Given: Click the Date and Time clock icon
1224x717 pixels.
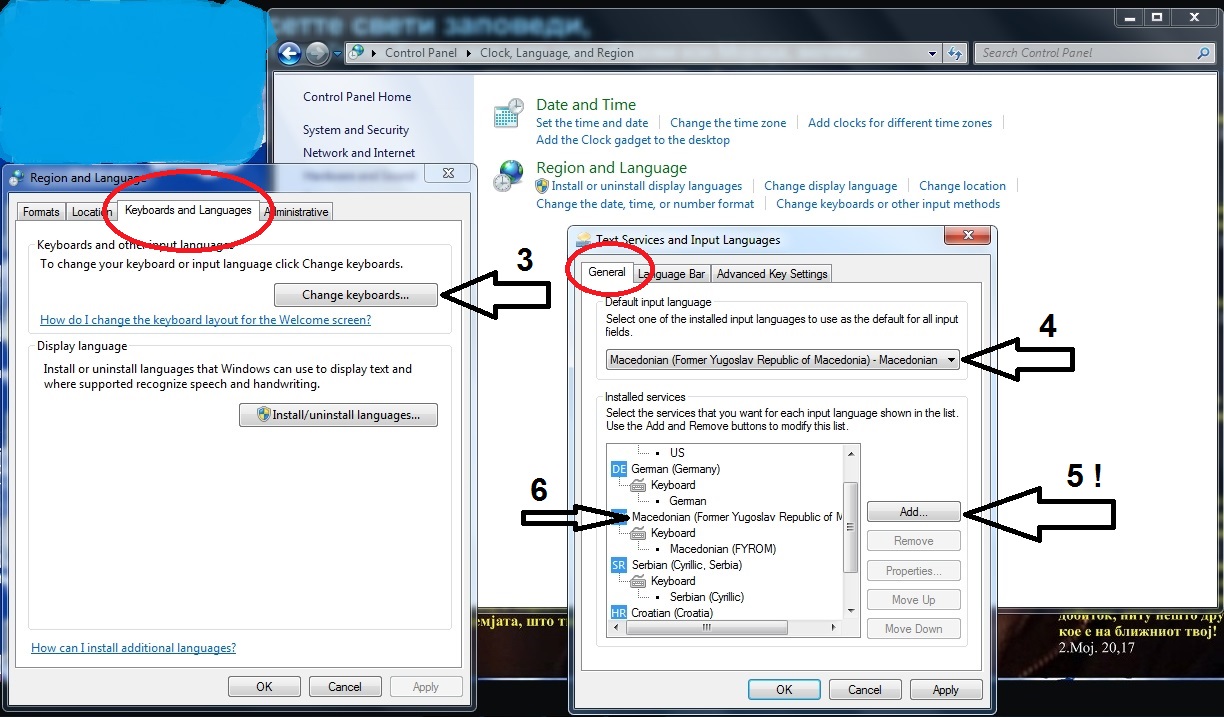Looking at the screenshot, I should [x=509, y=114].
